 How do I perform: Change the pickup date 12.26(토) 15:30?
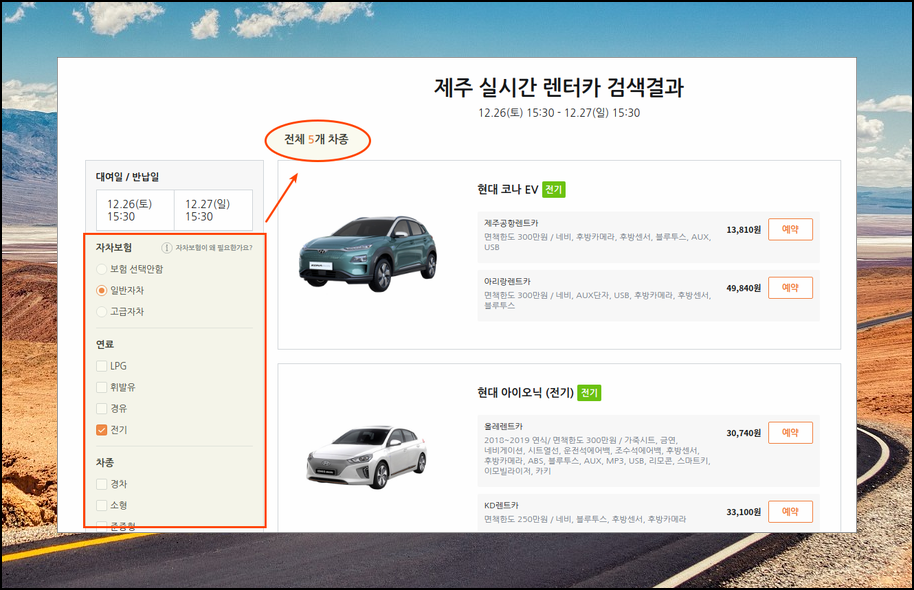coord(135,210)
